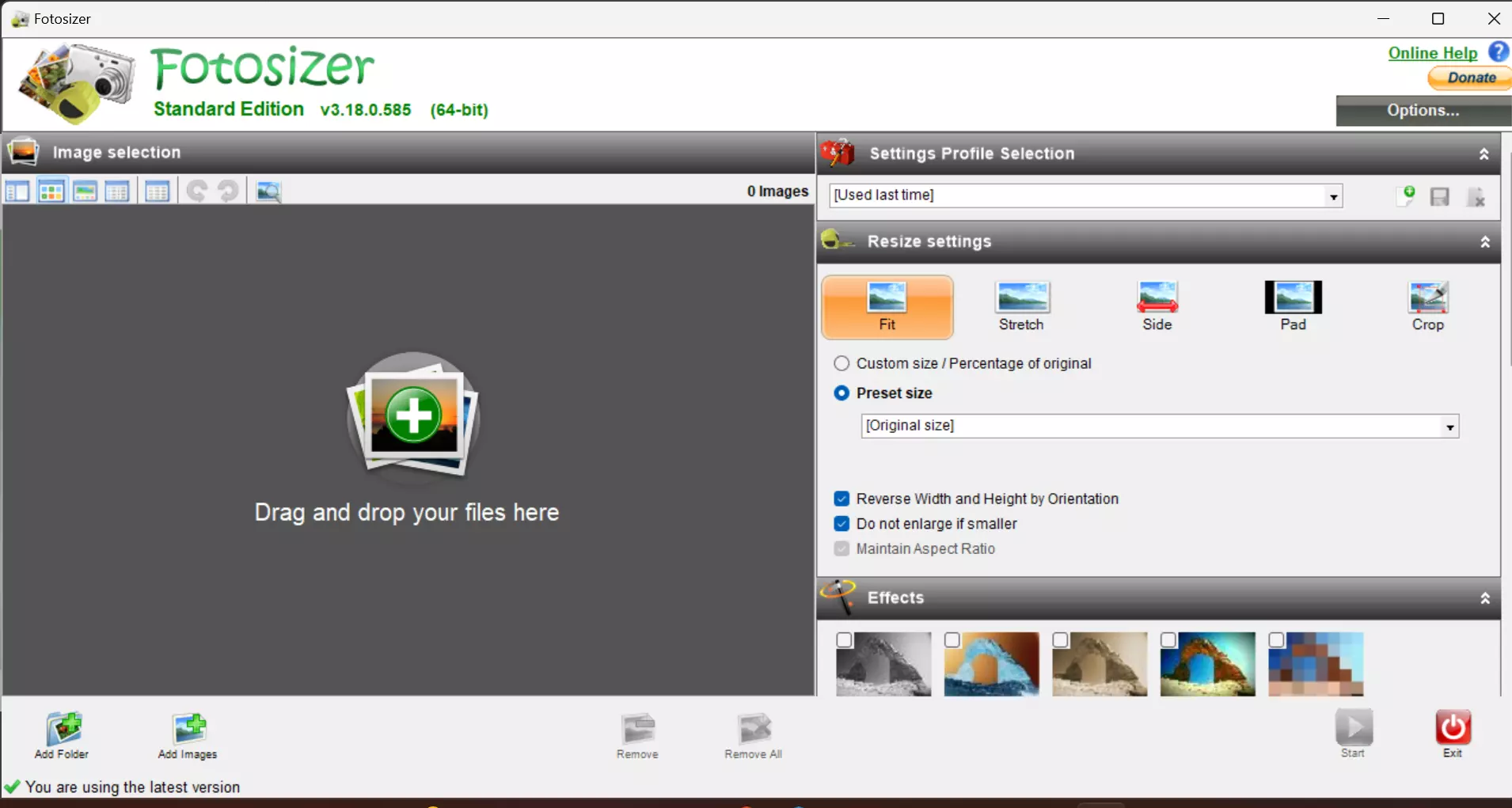Viewport: 1512px width, 808px height.
Task: Enable the black and white effect checkbox
Action: coord(845,640)
